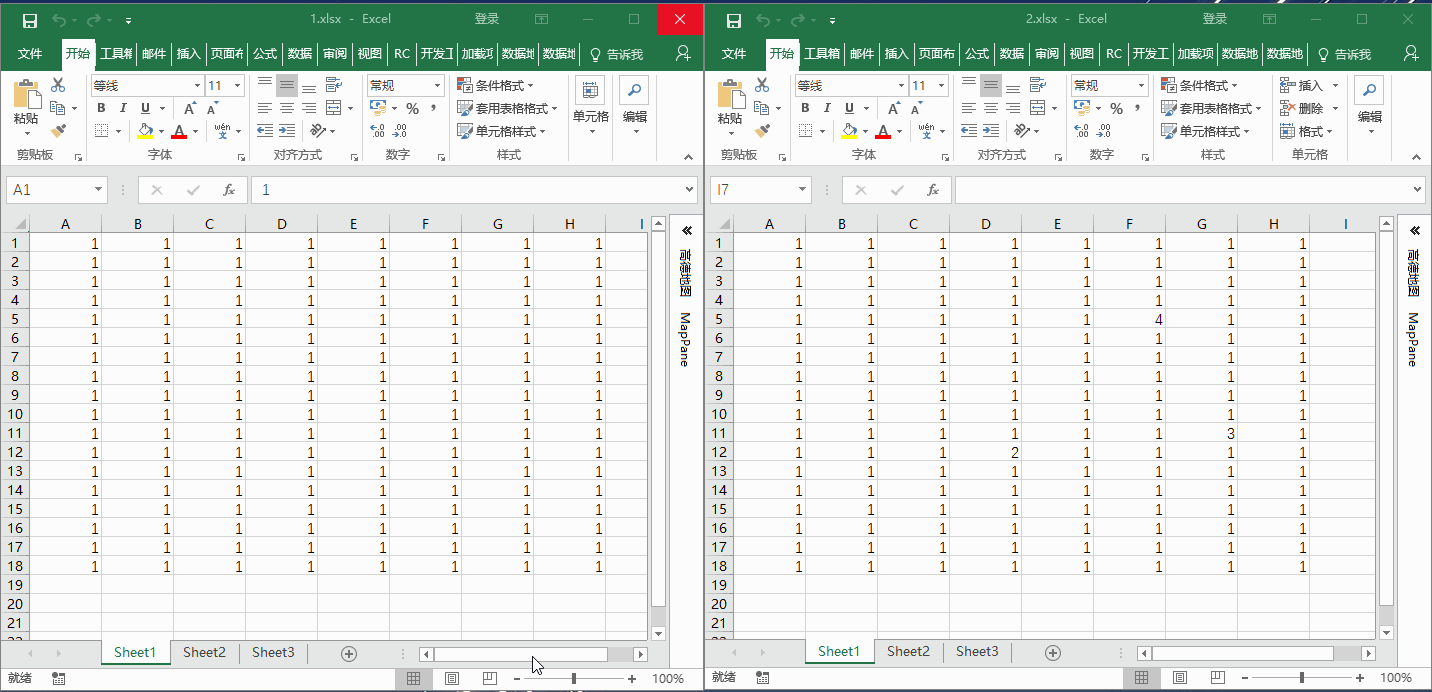Click the macro recording icon in 2.xlsx status bar
This screenshot has height=692, width=1432.
coord(763,678)
